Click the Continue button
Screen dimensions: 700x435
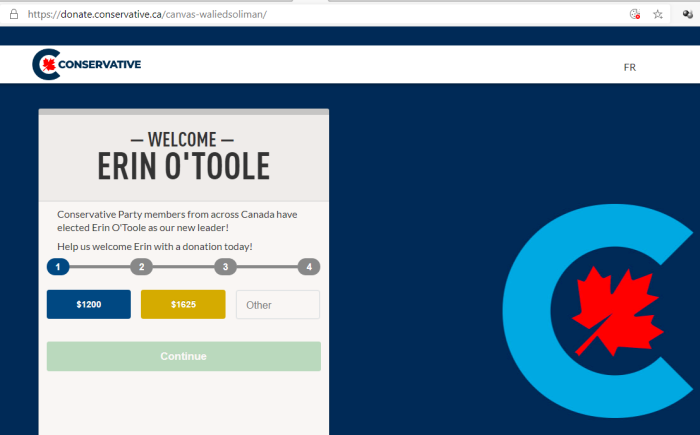point(183,356)
